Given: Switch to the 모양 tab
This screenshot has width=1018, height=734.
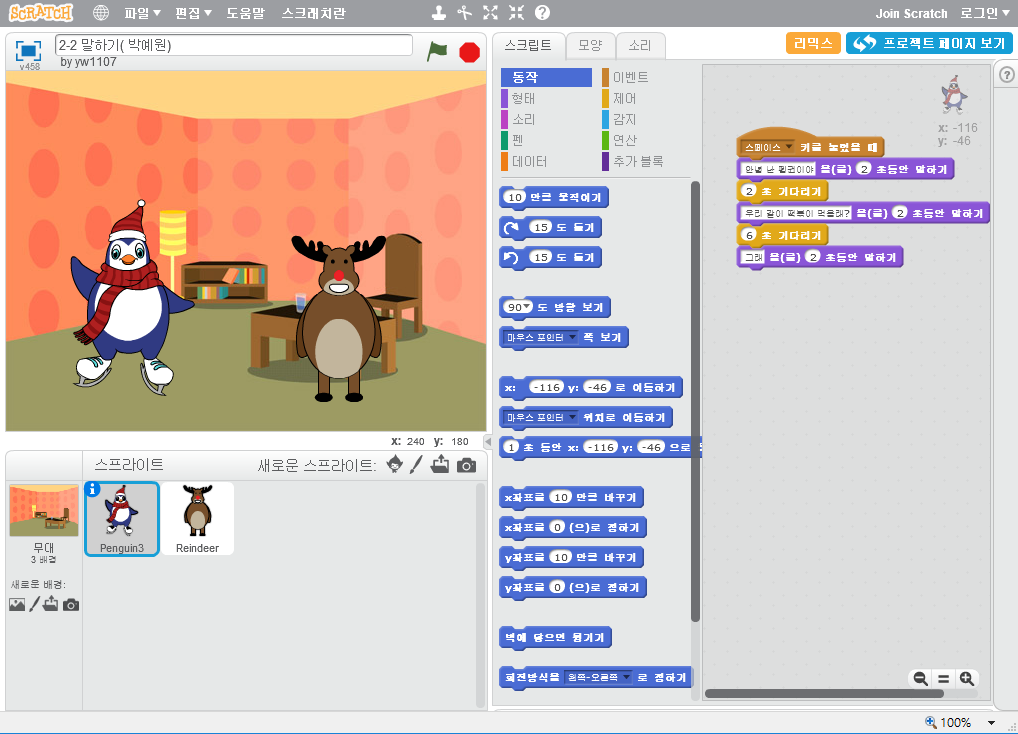Looking at the screenshot, I should tap(590, 45).
